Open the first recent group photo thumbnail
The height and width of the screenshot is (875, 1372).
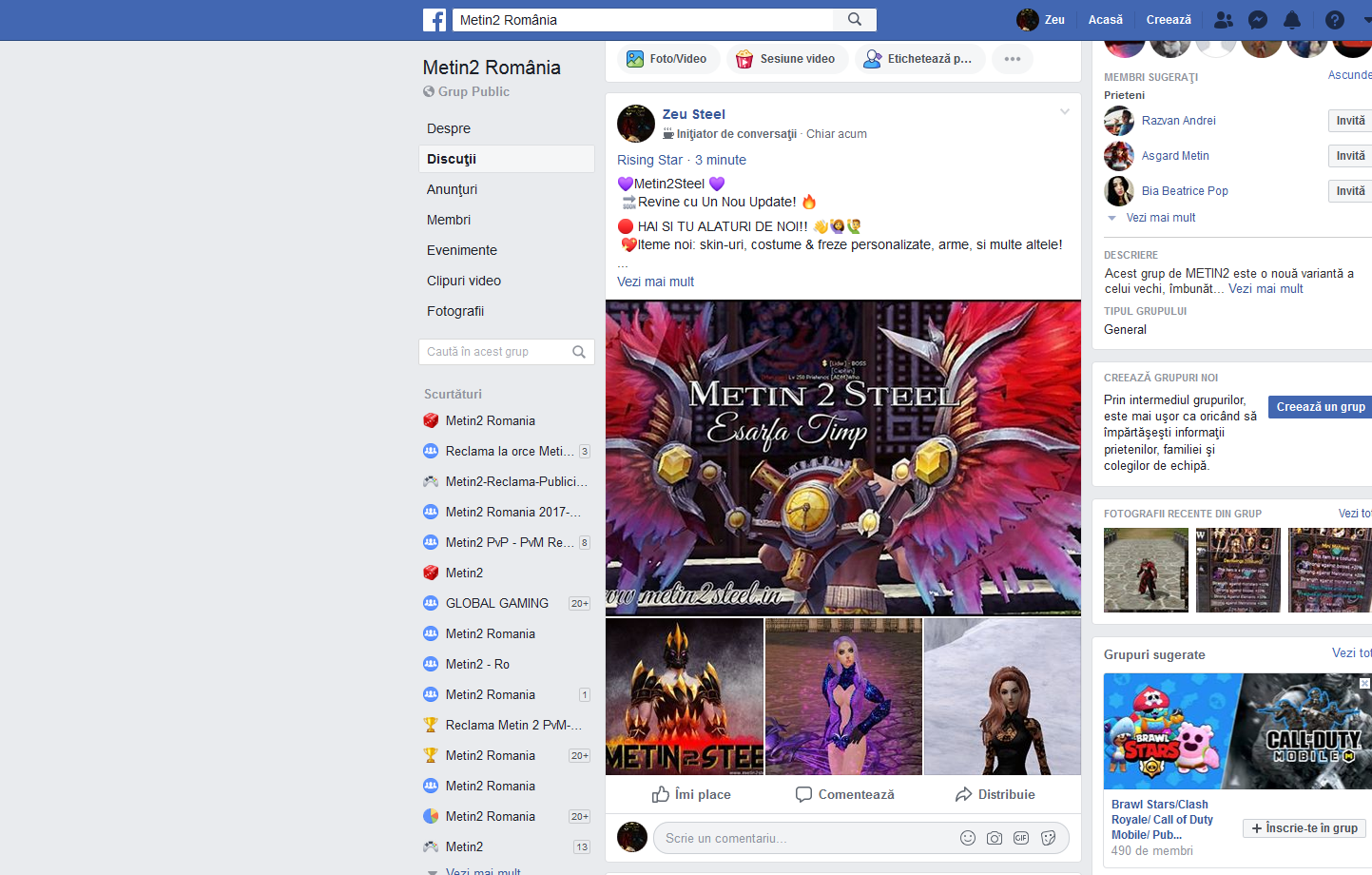pos(1146,570)
